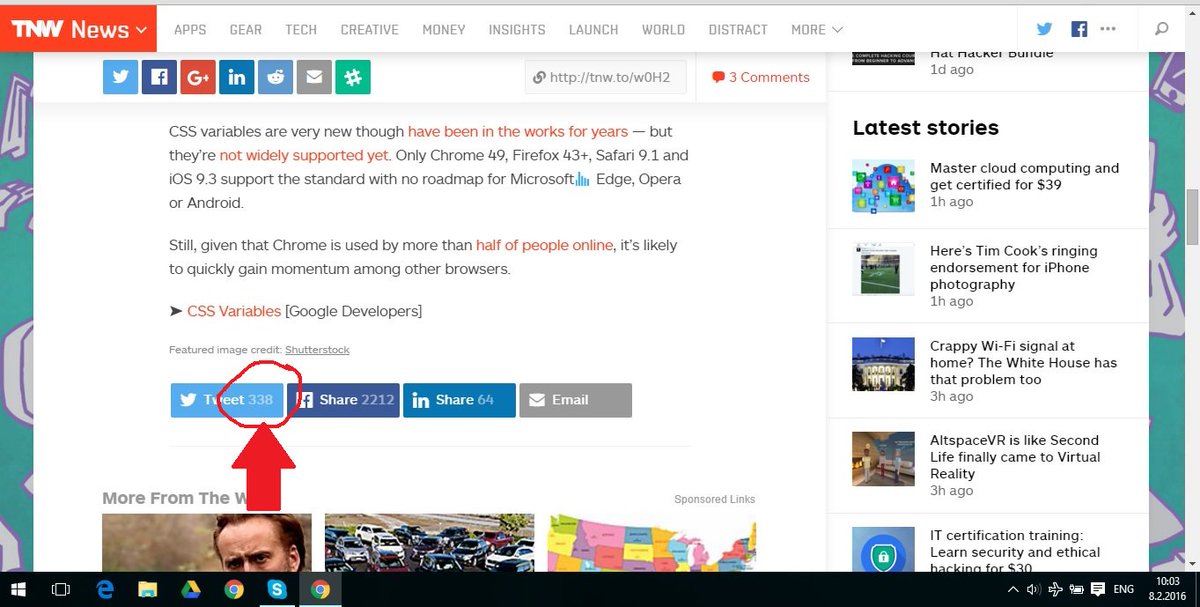This screenshot has width=1200, height=607.
Task: Open the colored US map sponsored thumbnail
Action: (x=651, y=543)
